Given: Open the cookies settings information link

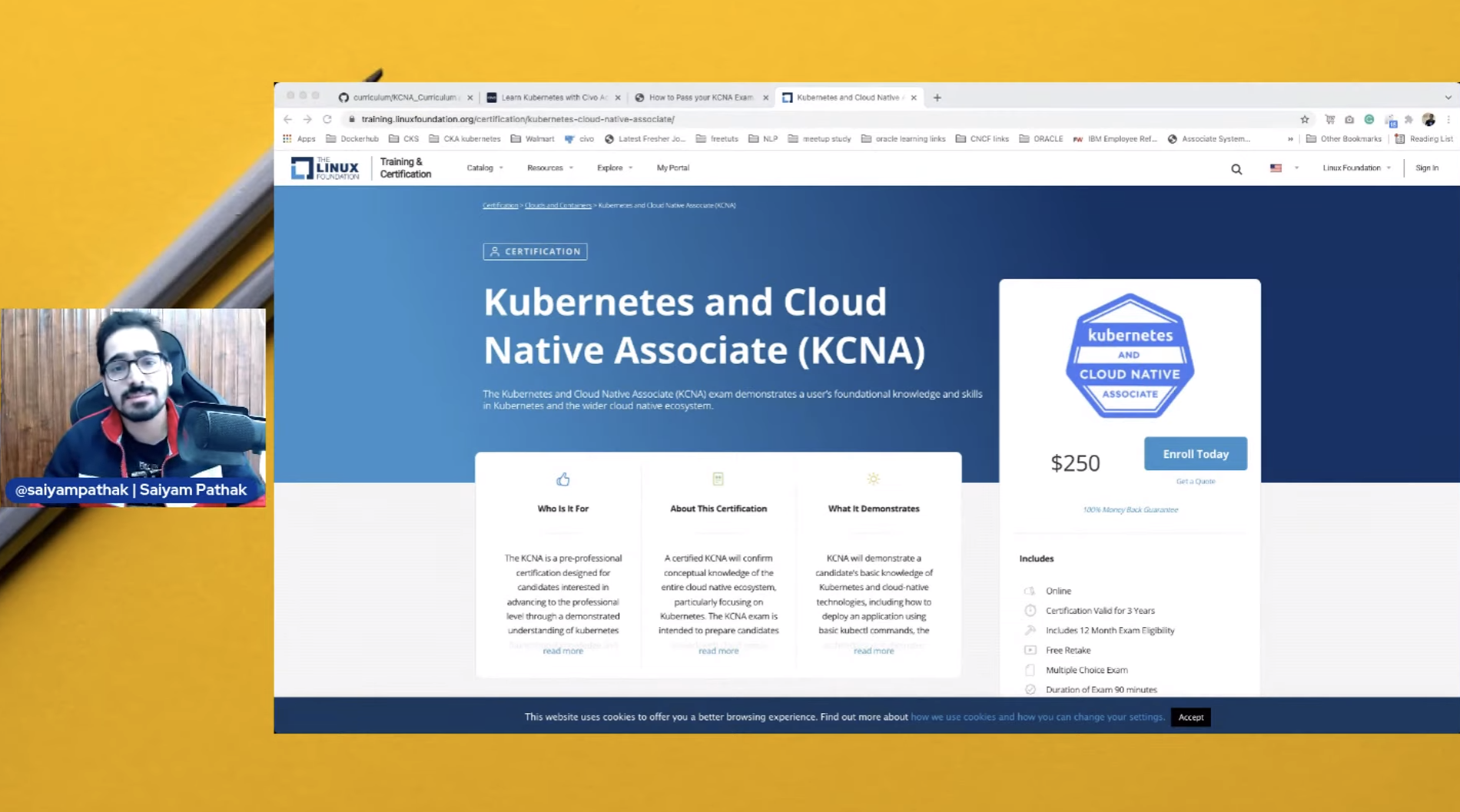Looking at the screenshot, I should [x=1037, y=717].
